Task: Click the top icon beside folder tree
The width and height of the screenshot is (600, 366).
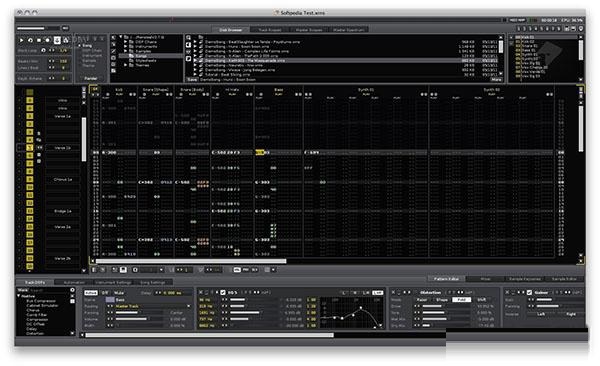Action: pos(113,38)
